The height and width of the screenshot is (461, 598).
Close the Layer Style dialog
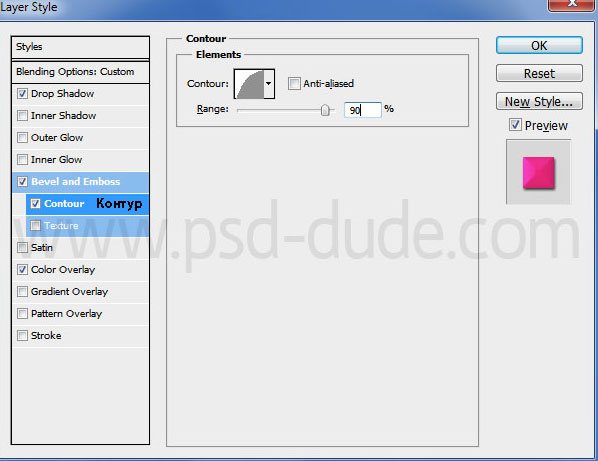tap(572, 4)
